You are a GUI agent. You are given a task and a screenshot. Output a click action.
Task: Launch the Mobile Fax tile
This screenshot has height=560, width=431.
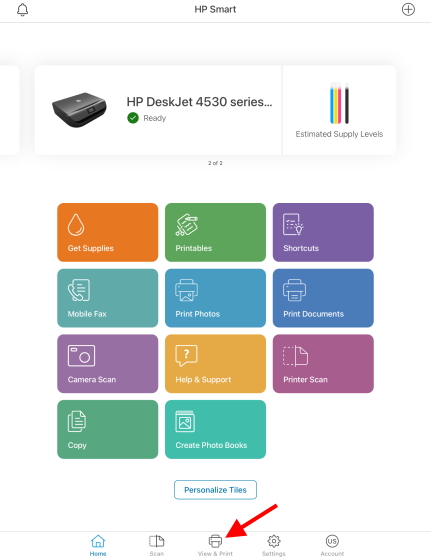click(107, 298)
